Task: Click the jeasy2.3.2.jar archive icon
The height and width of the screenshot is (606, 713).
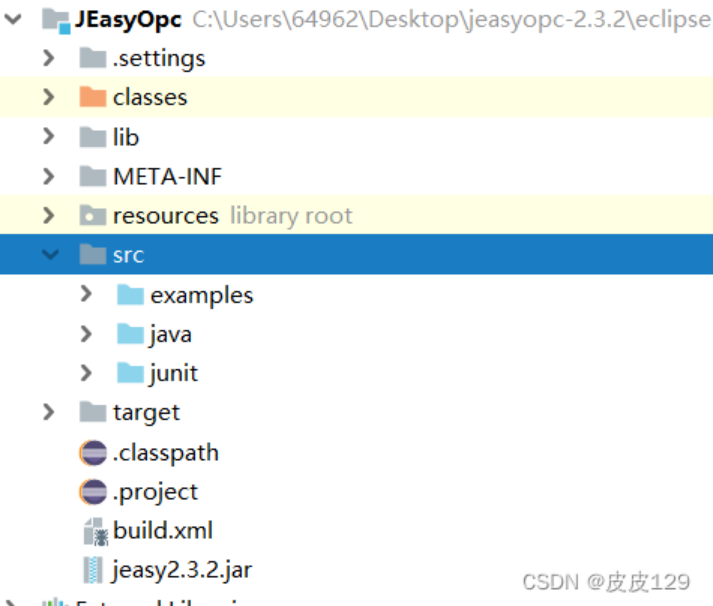Action: pos(93,570)
